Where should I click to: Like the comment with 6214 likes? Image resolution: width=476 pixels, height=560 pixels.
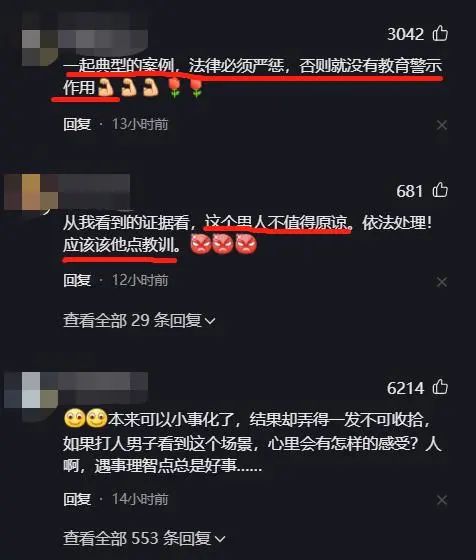coord(440,387)
